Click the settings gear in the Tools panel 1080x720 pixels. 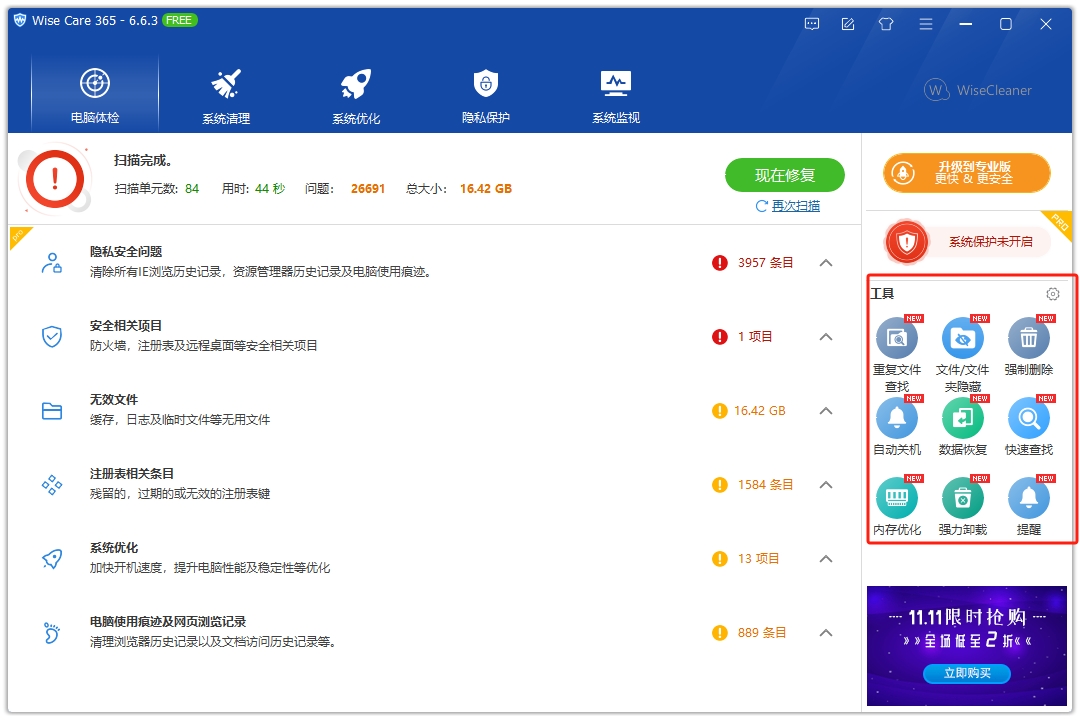[x=1052, y=294]
